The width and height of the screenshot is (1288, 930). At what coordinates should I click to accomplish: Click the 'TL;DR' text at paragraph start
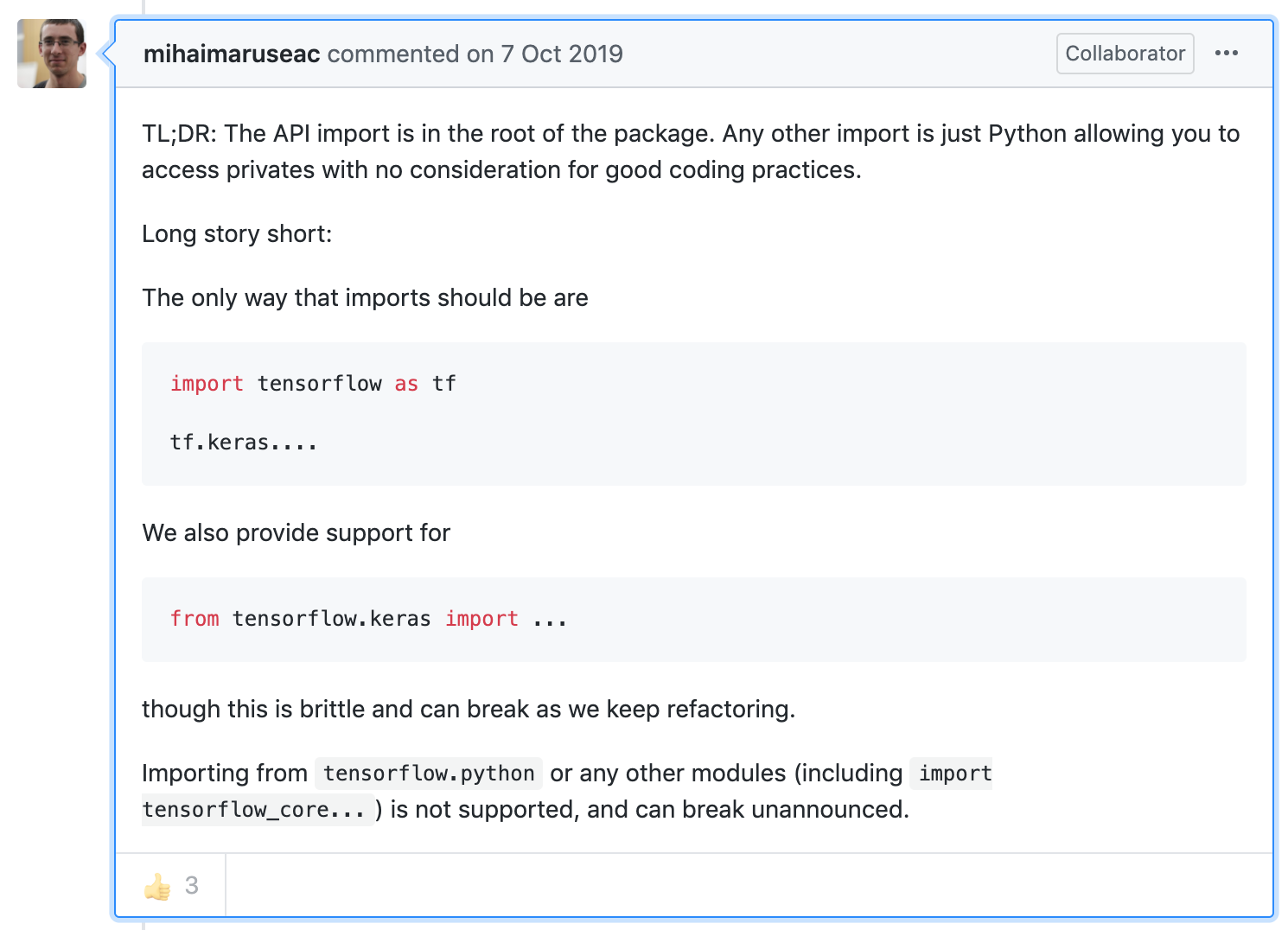(x=179, y=134)
